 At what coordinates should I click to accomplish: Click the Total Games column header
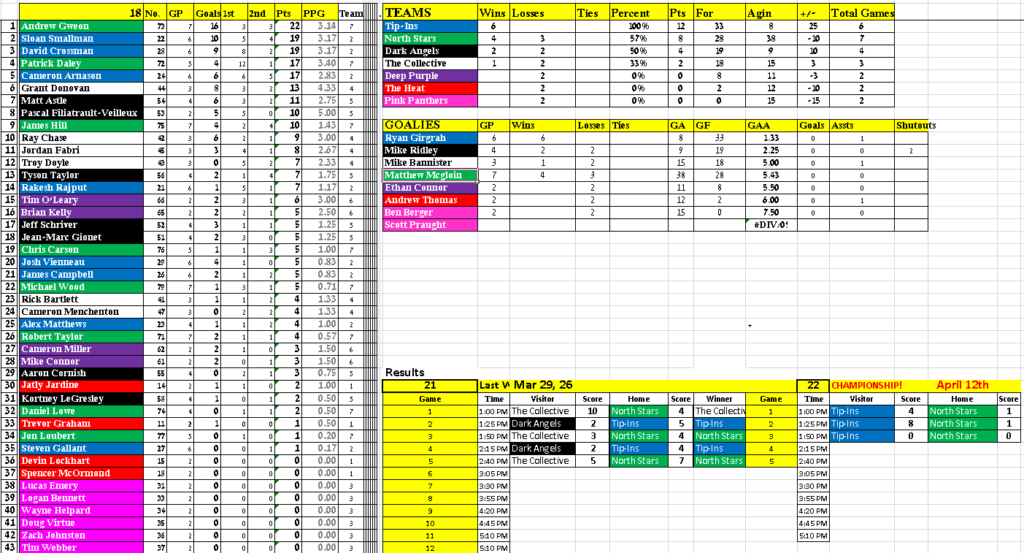point(863,13)
